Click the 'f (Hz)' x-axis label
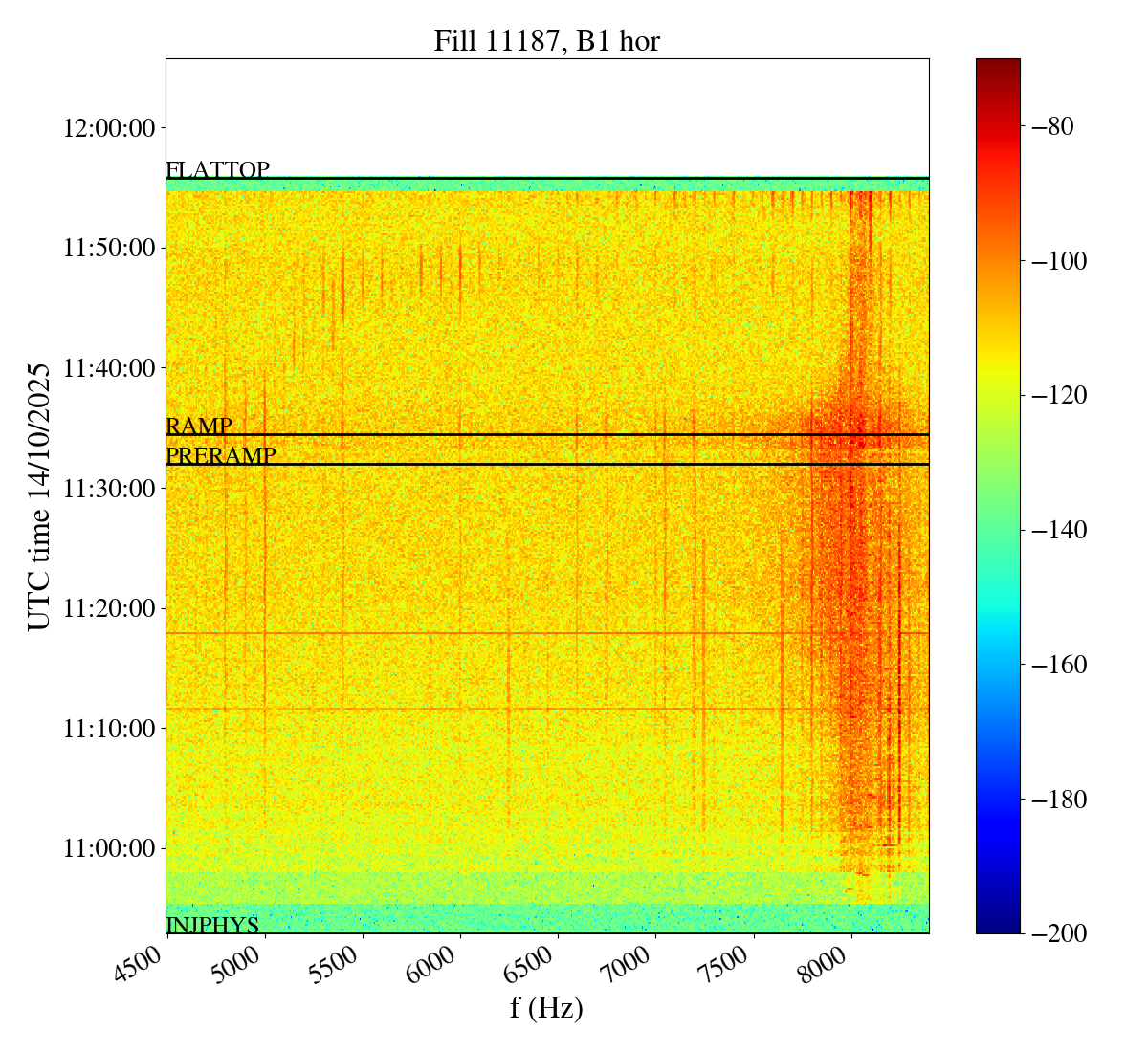Viewport: 1148px width, 1052px height. (546, 1008)
